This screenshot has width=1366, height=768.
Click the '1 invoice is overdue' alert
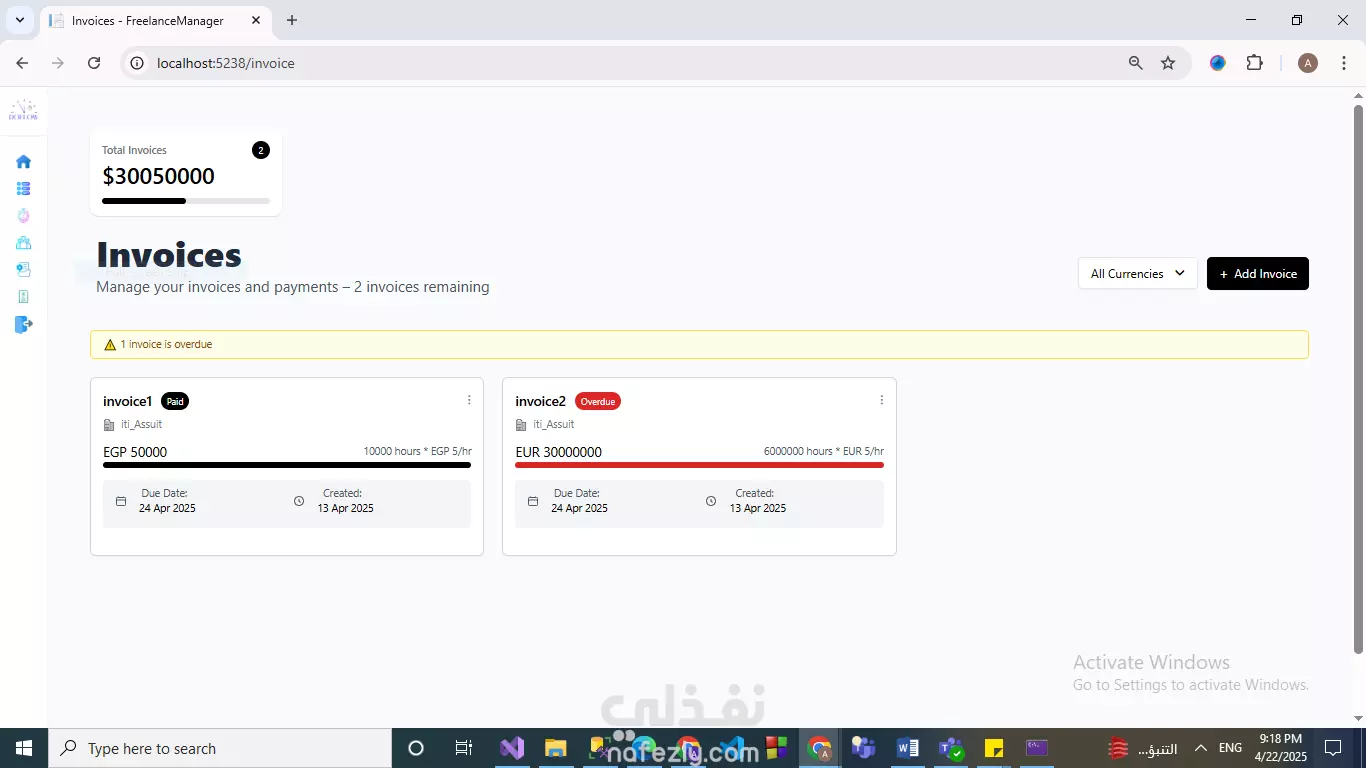(x=699, y=344)
